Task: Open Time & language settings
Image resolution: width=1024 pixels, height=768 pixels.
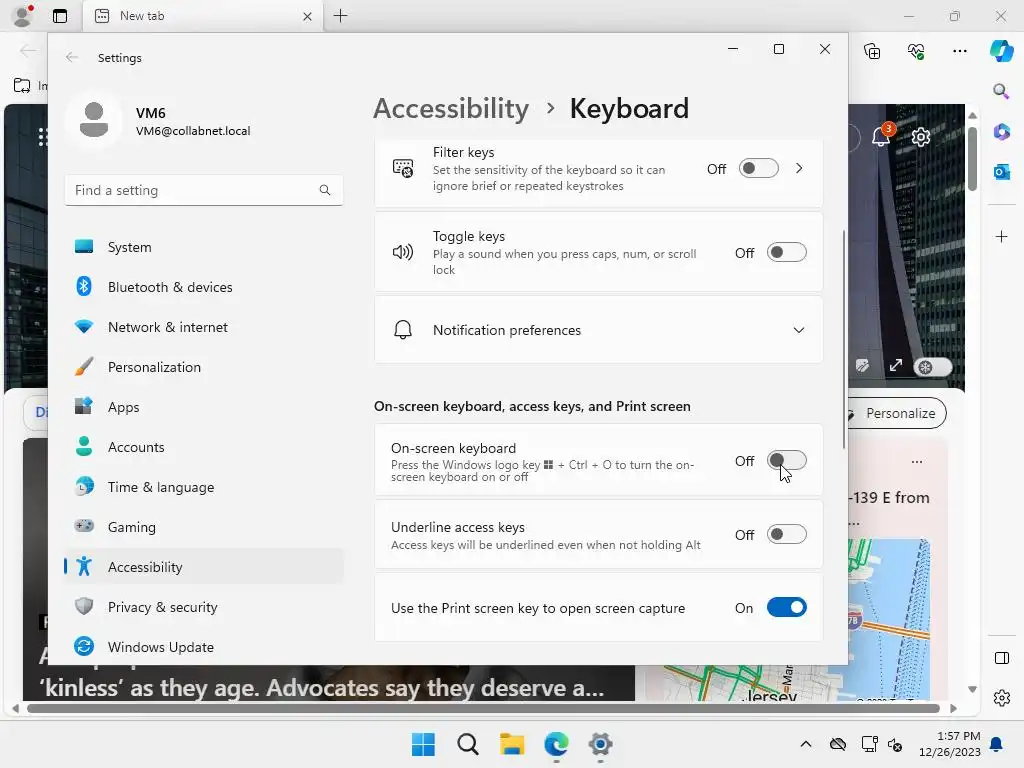Action: pos(204,487)
